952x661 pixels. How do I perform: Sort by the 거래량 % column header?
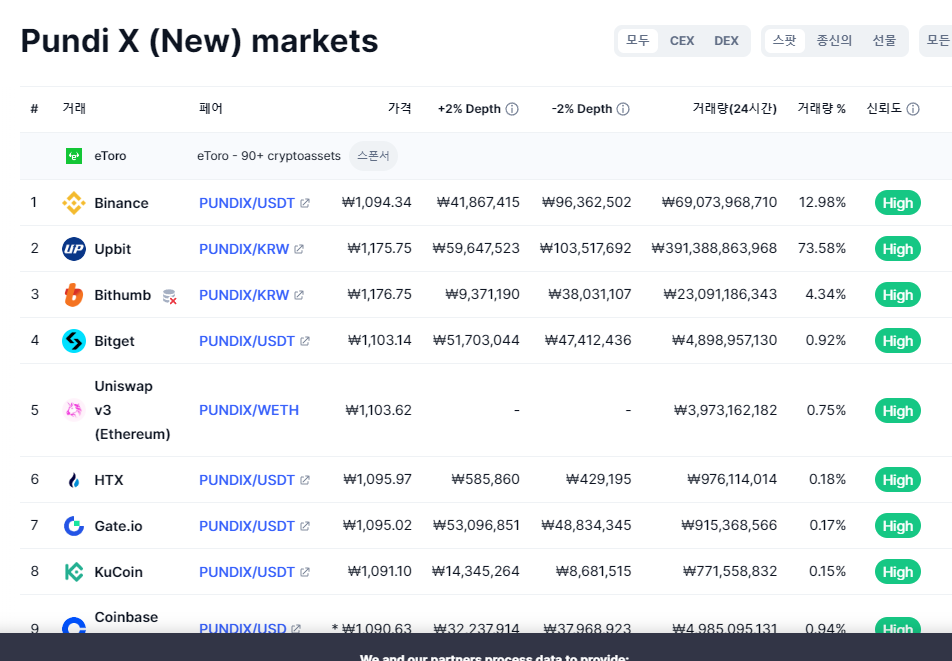(821, 109)
